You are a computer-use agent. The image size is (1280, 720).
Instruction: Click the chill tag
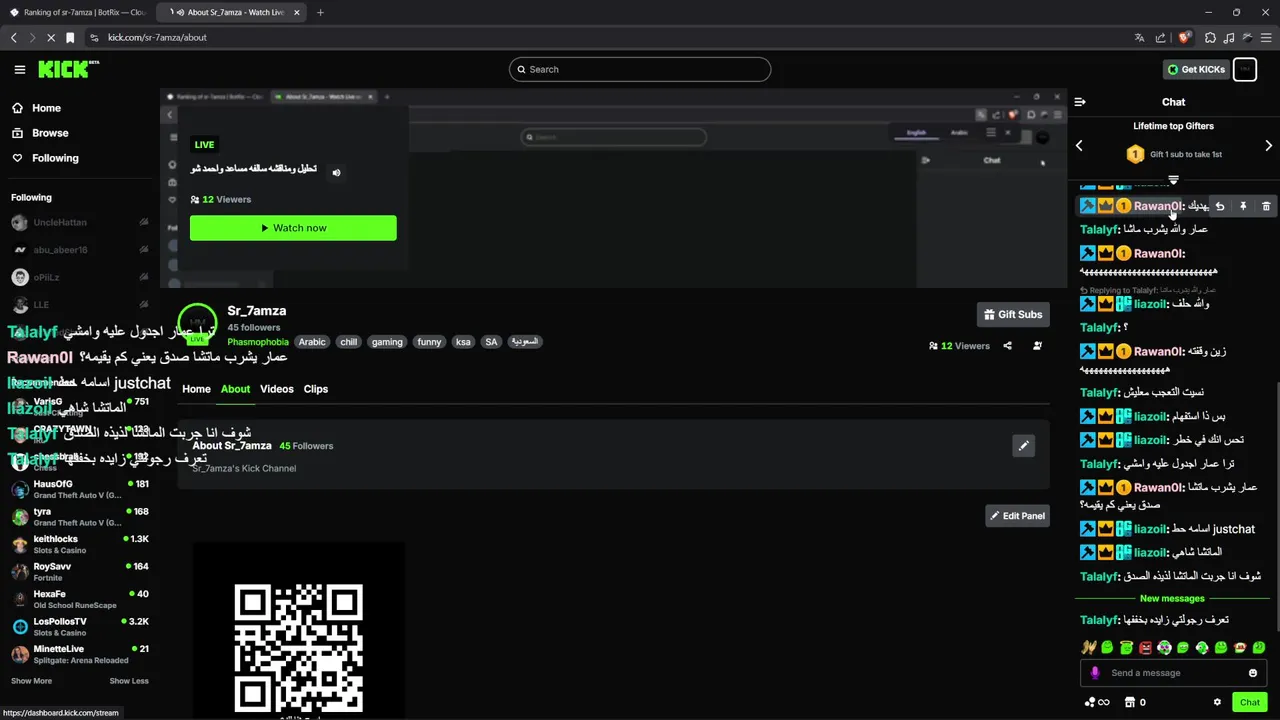(x=348, y=342)
